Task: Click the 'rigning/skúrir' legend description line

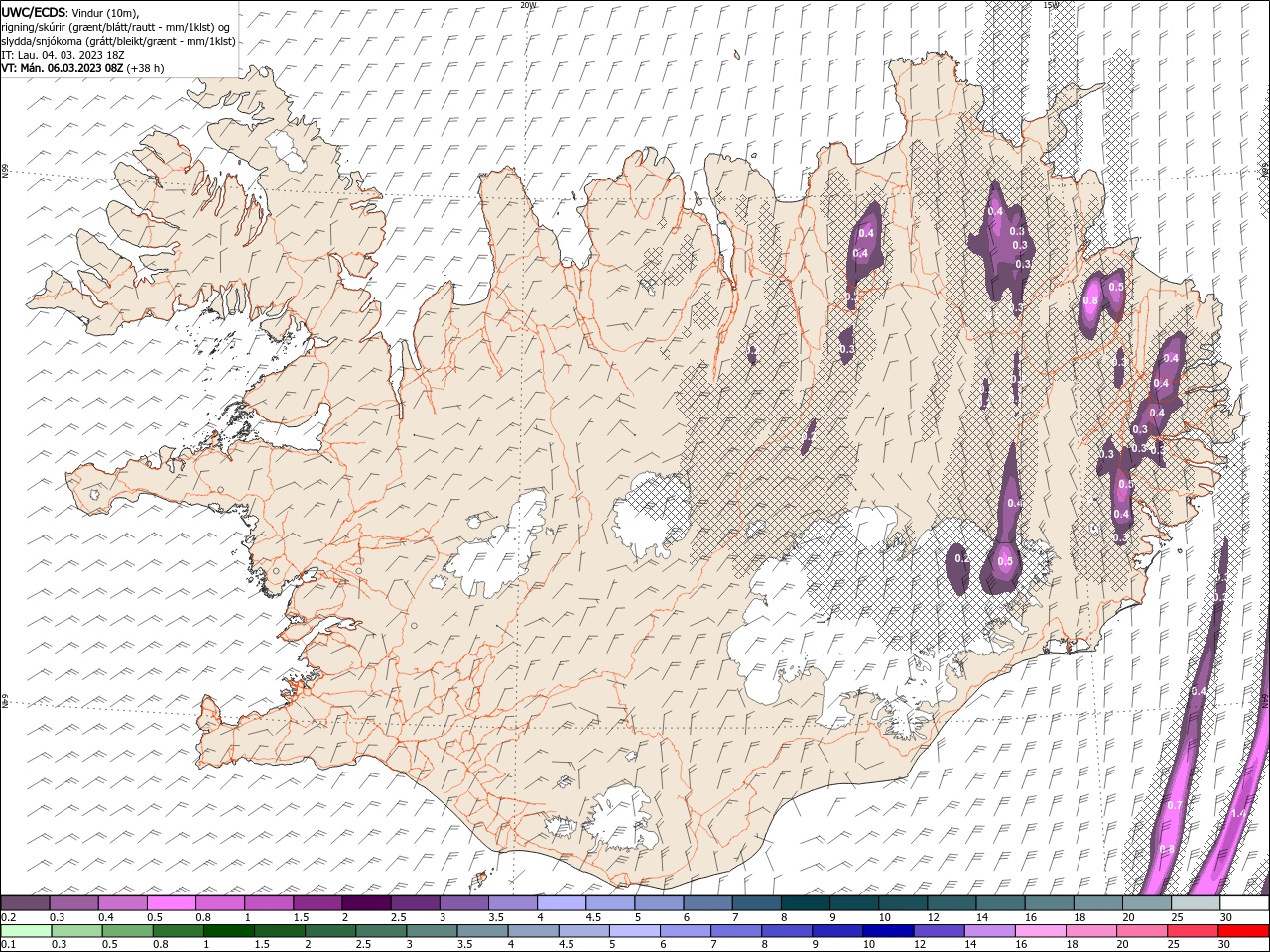Action: pyautogui.click(x=116, y=27)
